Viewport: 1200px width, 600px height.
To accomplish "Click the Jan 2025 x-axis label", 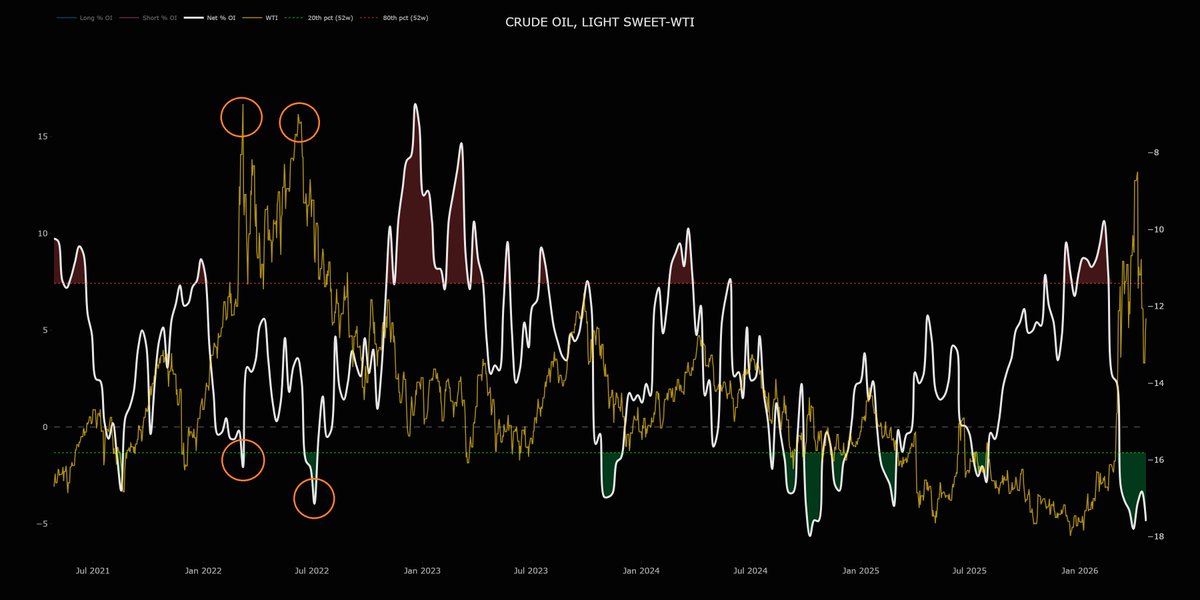I will [860, 571].
